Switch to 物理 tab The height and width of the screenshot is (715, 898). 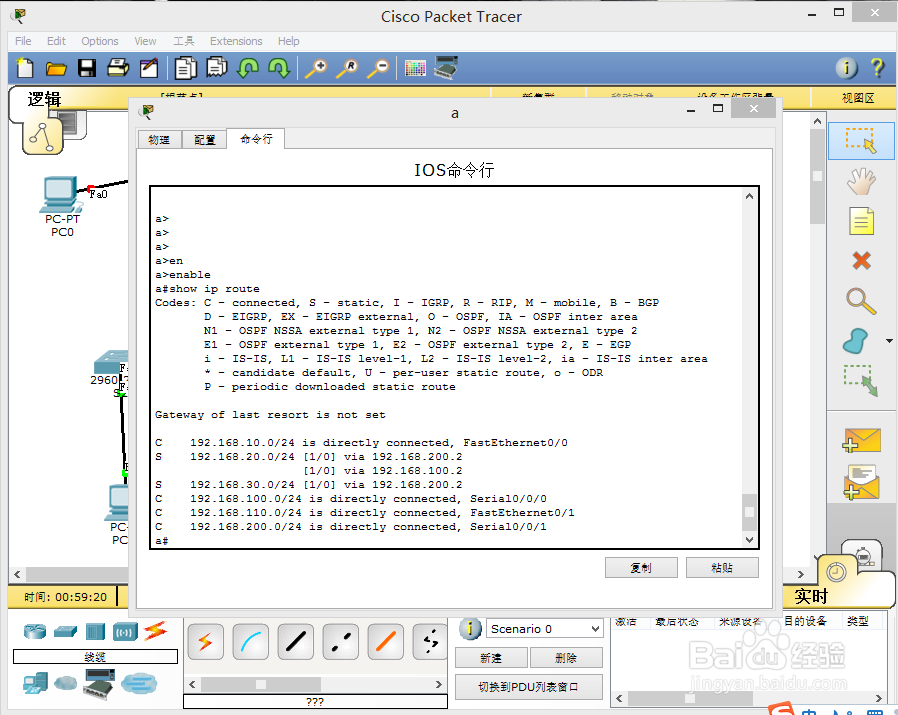click(159, 140)
